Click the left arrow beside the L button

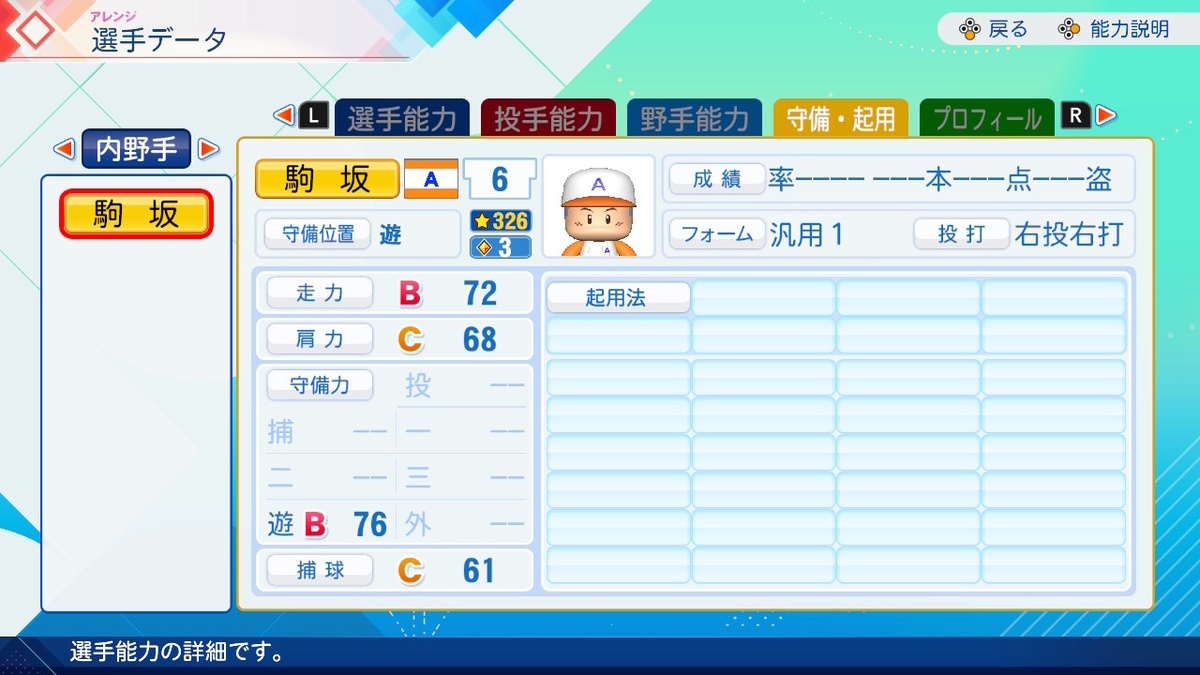pyautogui.click(x=284, y=116)
